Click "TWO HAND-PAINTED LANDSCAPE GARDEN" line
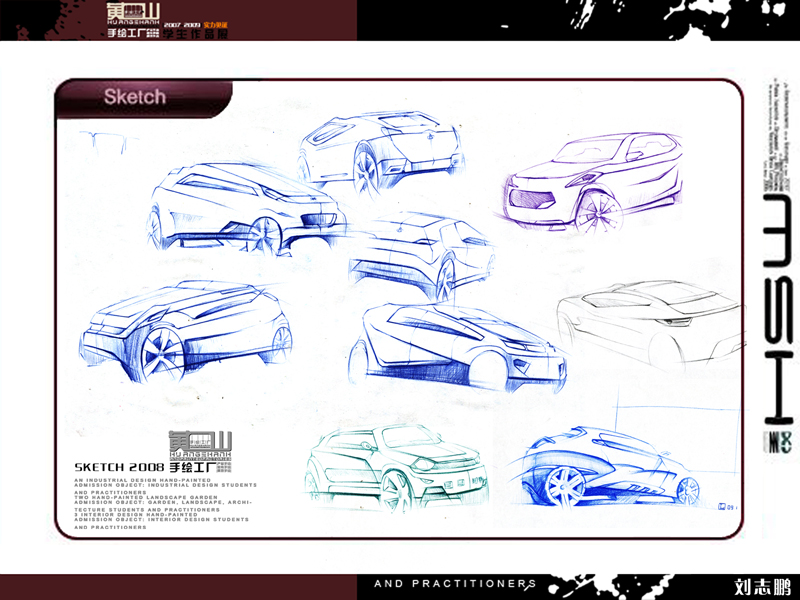The height and width of the screenshot is (600, 800). (146, 497)
